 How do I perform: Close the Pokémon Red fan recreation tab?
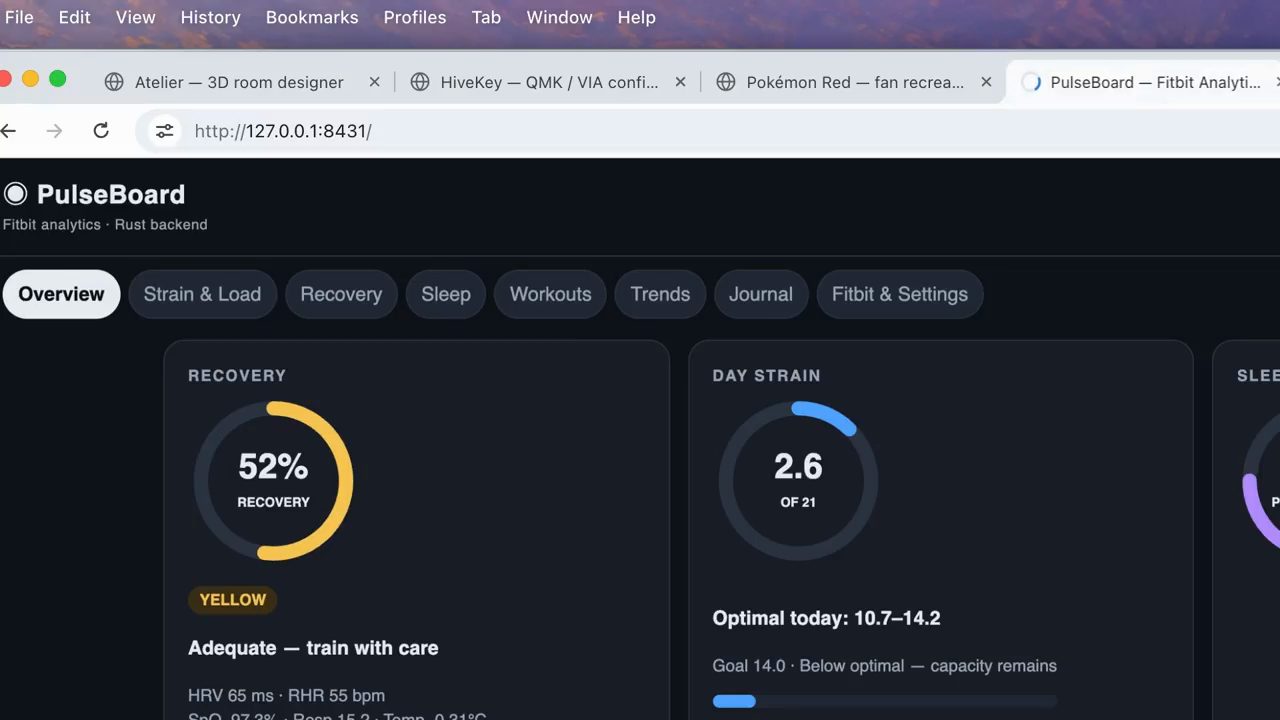[x=986, y=82]
